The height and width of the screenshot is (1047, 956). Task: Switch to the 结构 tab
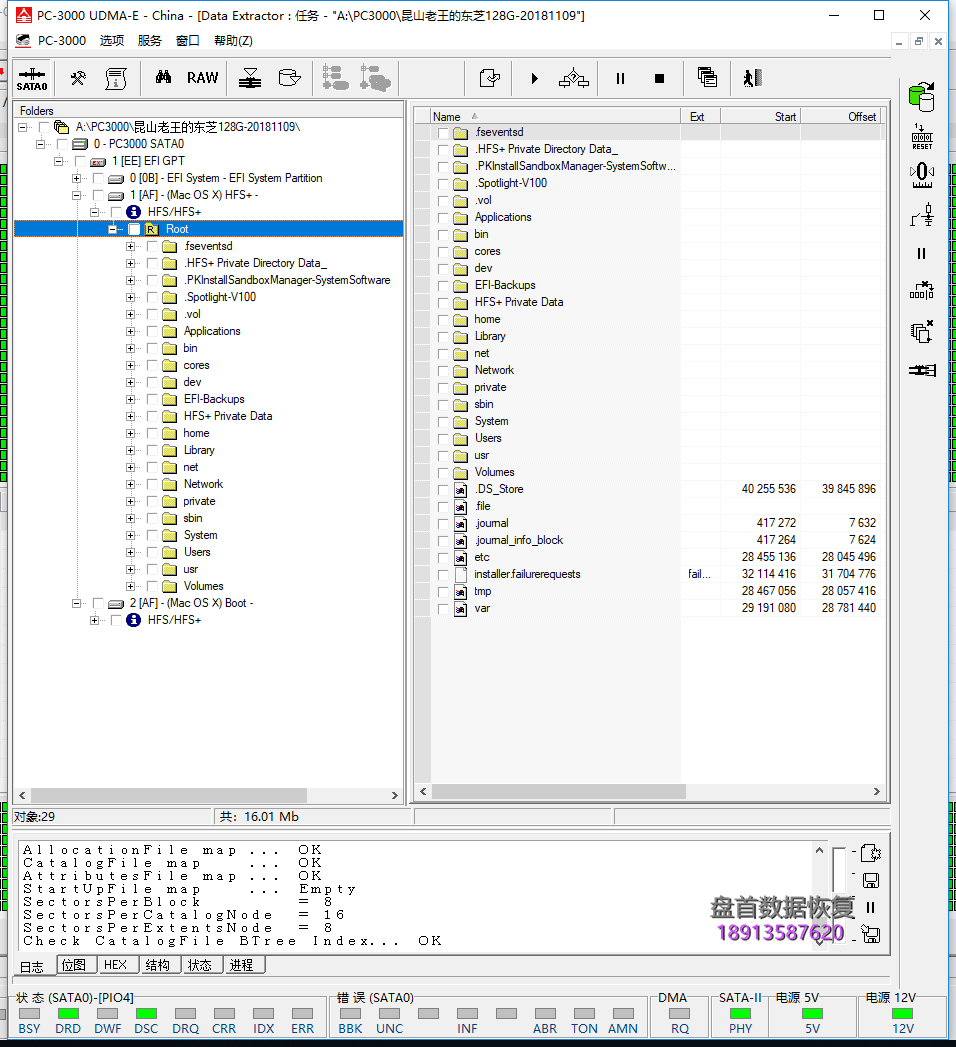coord(158,965)
